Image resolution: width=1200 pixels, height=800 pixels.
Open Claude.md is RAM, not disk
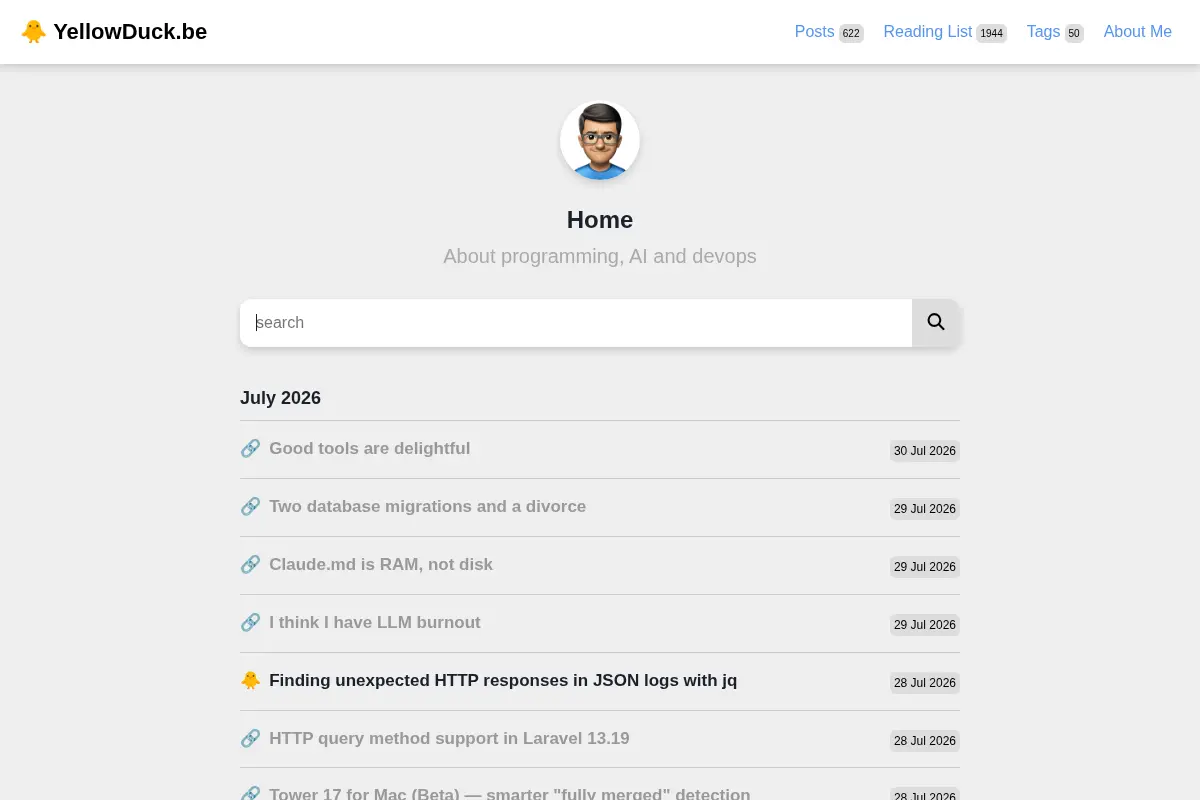point(381,565)
